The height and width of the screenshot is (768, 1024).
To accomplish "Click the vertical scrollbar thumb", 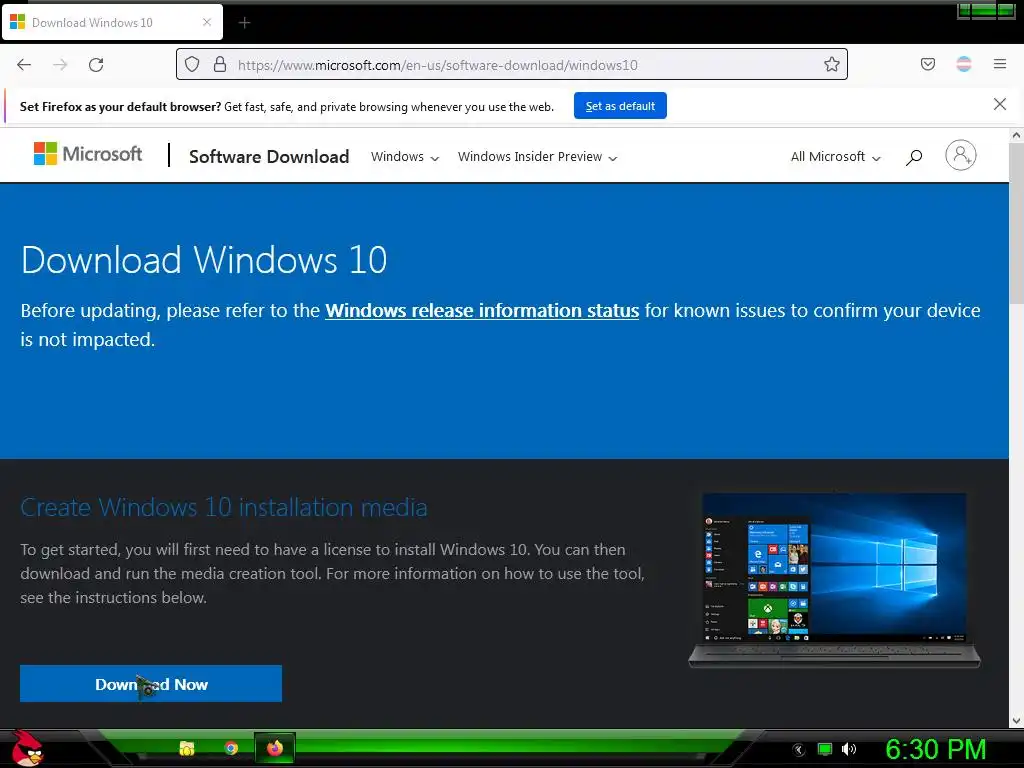I will click(1016, 223).
